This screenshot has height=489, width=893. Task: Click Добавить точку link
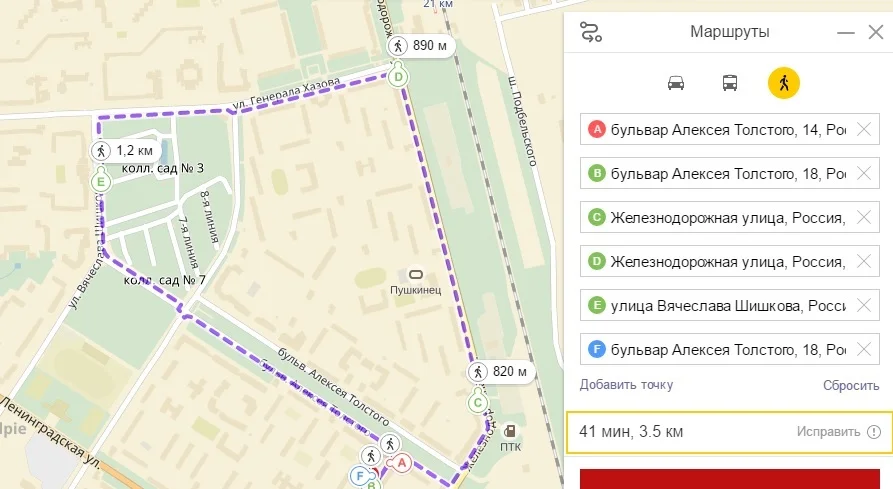point(626,385)
